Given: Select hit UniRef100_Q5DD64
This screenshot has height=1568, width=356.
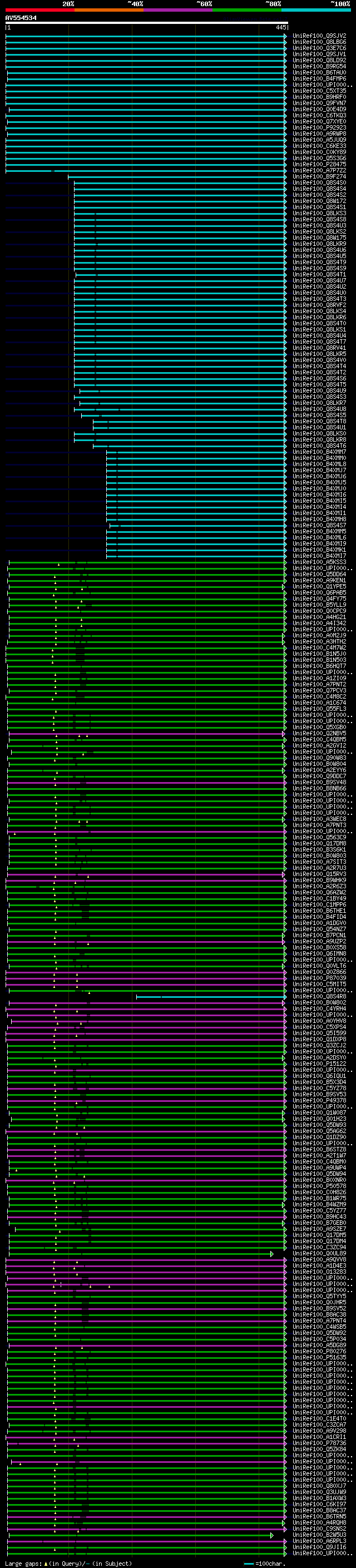Looking at the screenshot, I should coord(319,574).
